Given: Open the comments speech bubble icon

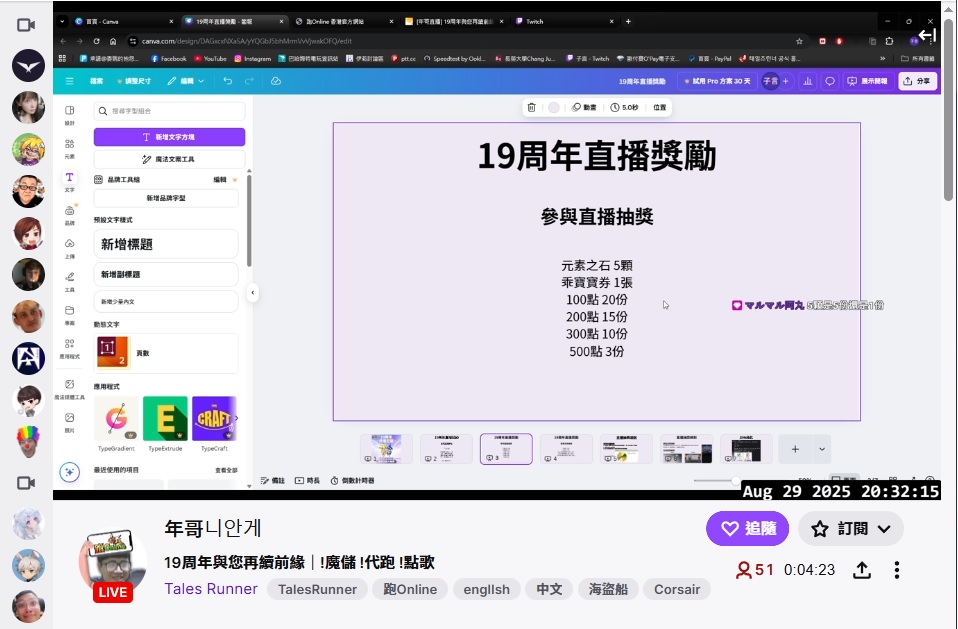Looking at the screenshot, I should point(829,81).
